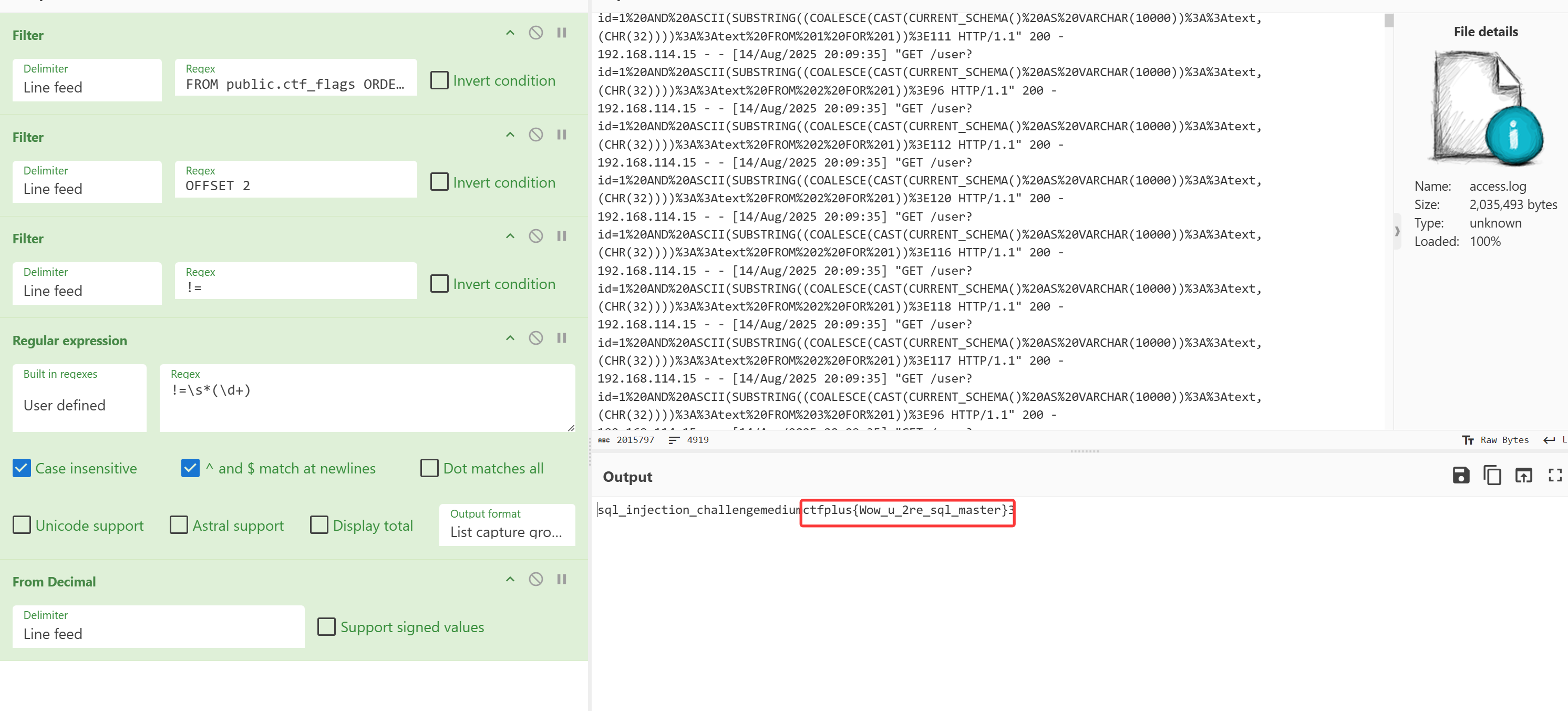Save output to file
1568x711 pixels.
point(1460,476)
